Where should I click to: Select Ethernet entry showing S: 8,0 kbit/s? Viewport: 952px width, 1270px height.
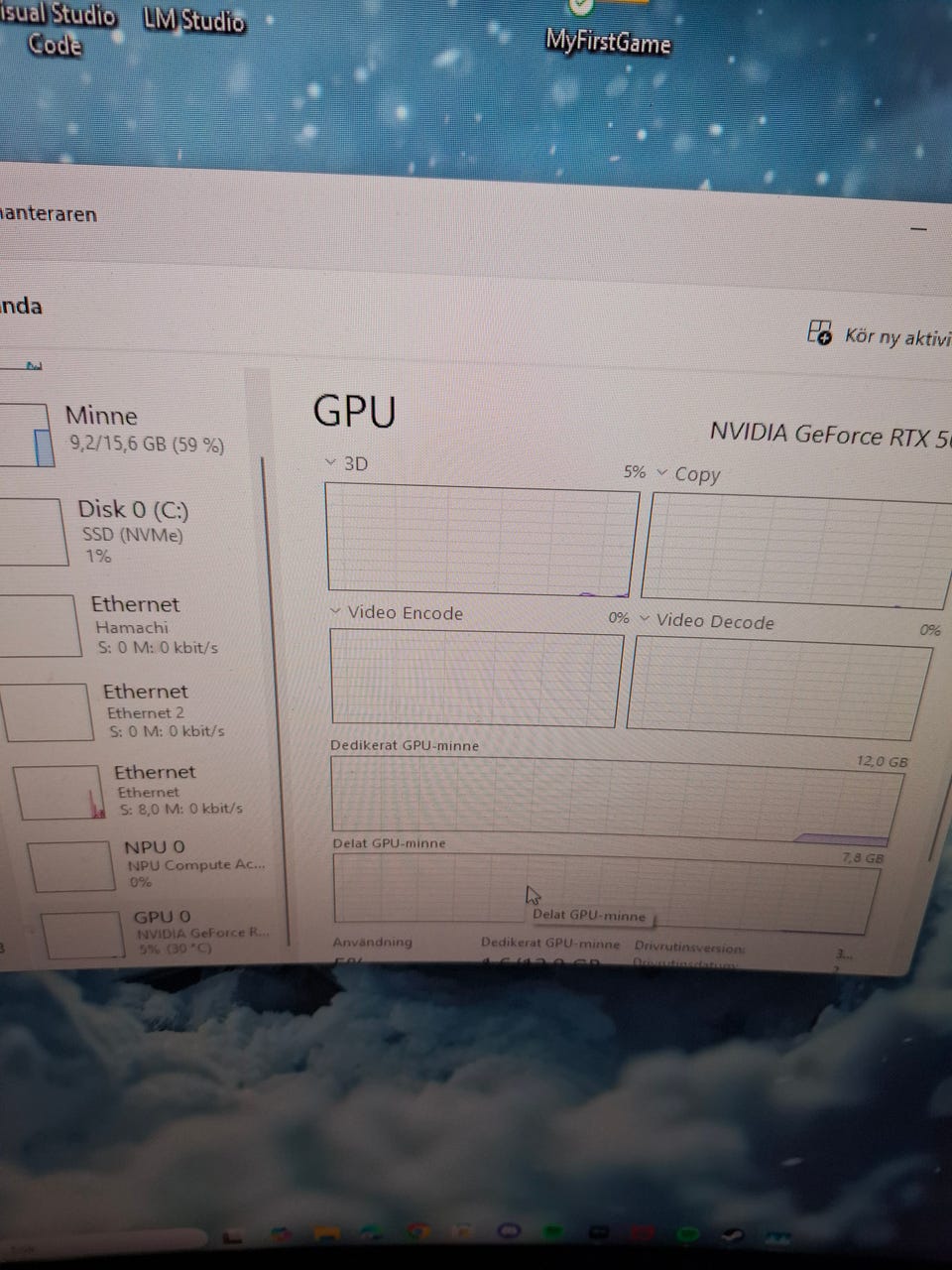coord(144,790)
